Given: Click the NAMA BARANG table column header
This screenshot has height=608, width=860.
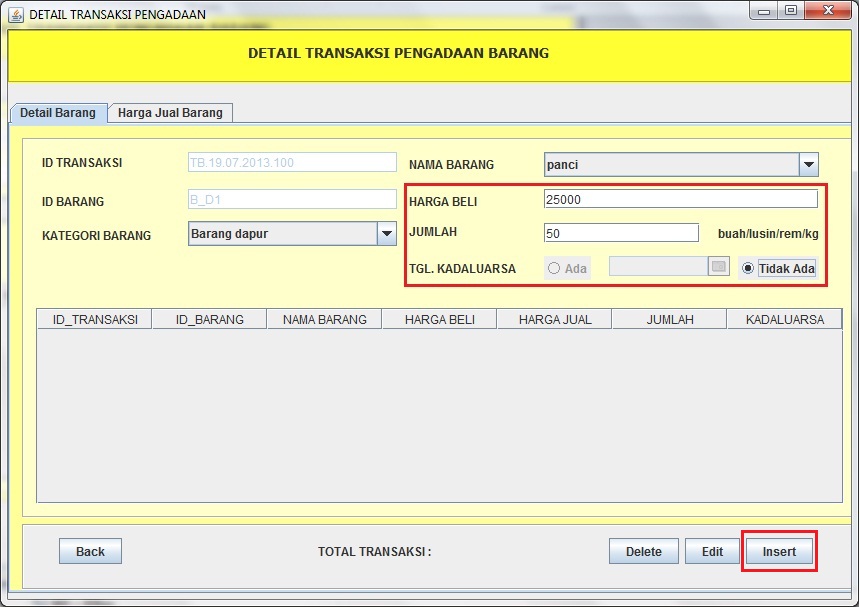Looking at the screenshot, I should [324, 318].
